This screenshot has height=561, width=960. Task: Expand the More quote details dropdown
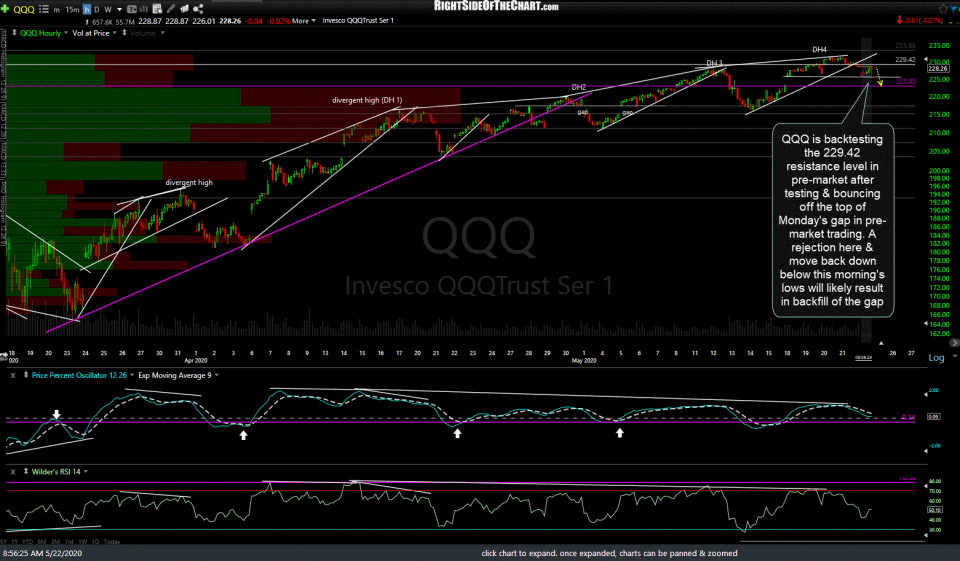(304, 21)
